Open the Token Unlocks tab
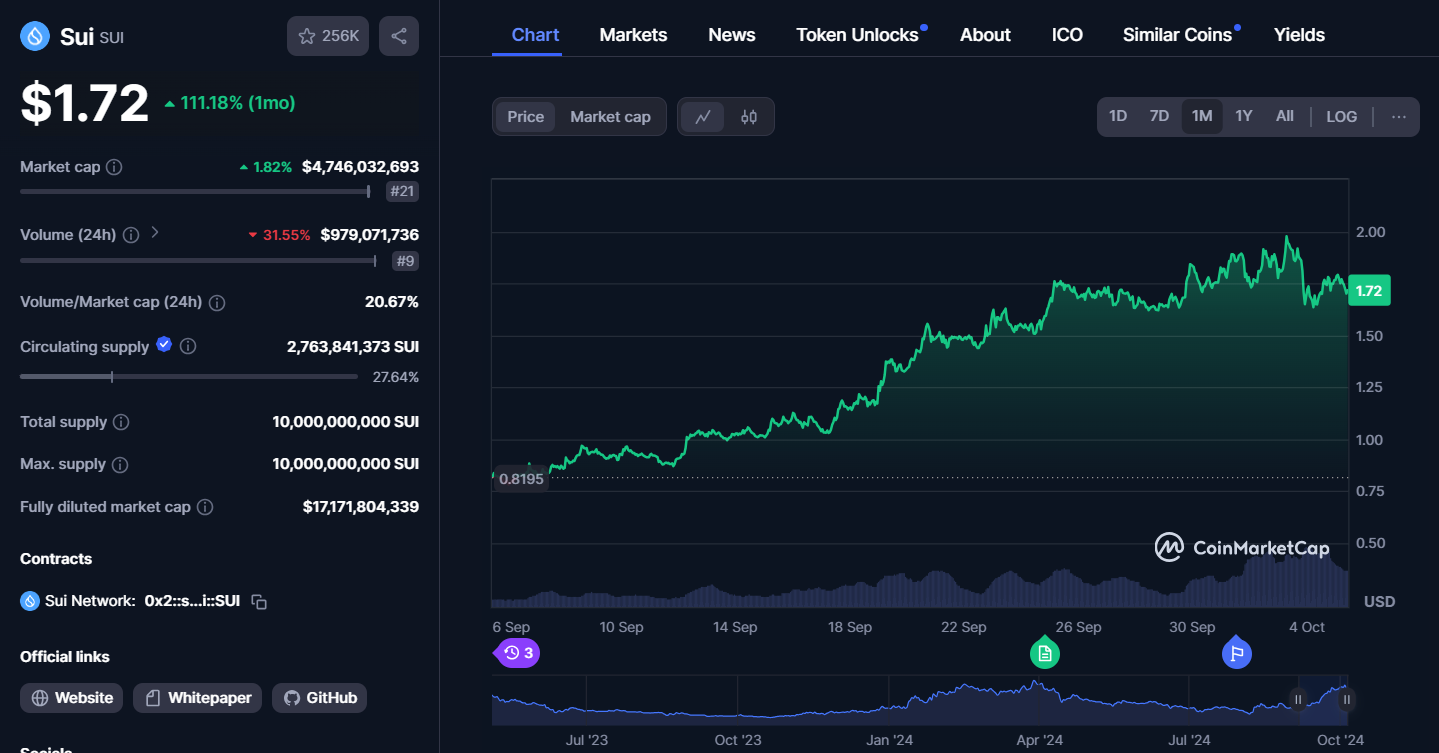The width and height of the screenshot is (1439, 753). pyautogui.click(x=857, y=35)
